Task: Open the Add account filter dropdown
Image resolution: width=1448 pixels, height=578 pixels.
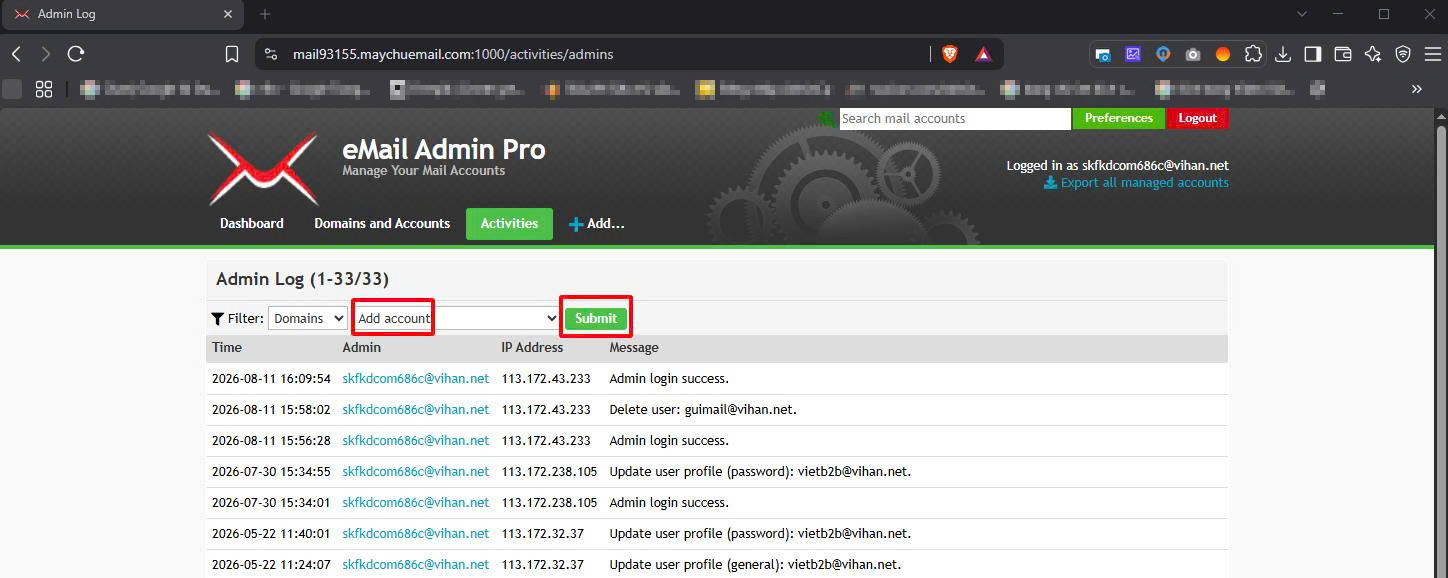Action: point(457,318)
